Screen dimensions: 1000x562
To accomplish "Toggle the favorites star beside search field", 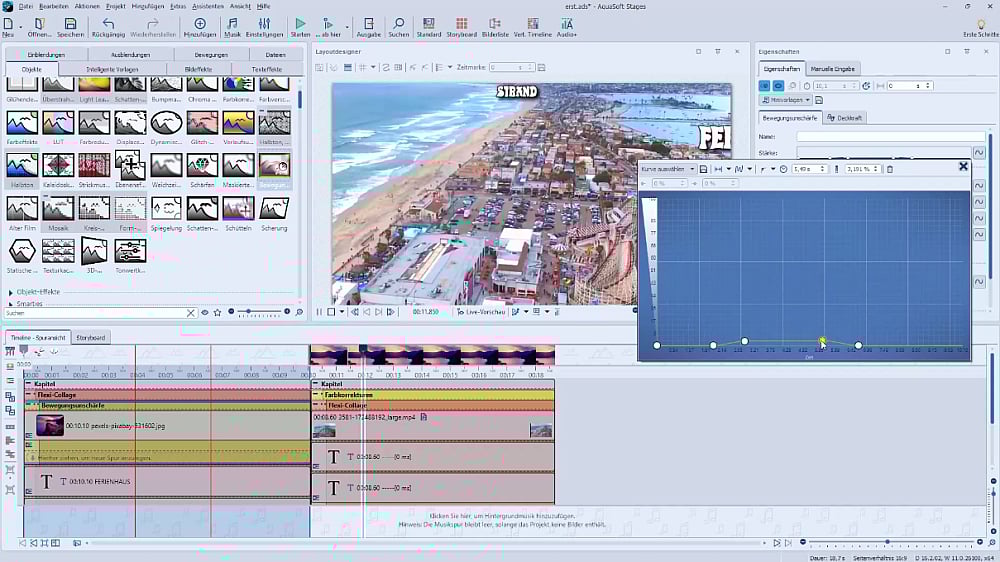I will pyautogui.click(x=217, y=313).
